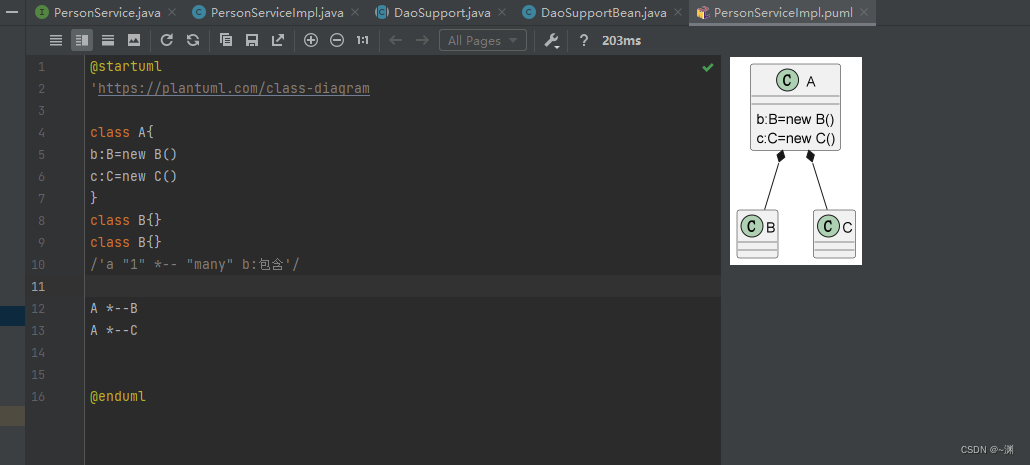Click line number 16 in gutter
Viewport: 1030px width, 465px height.
(38, 397)
